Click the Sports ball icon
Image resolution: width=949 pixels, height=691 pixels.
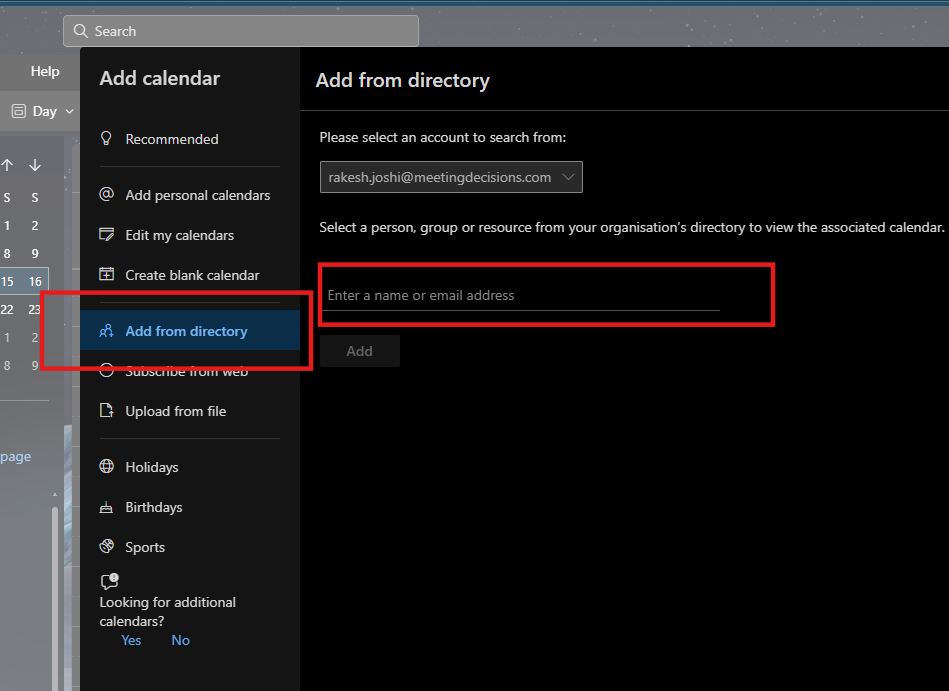107,546
